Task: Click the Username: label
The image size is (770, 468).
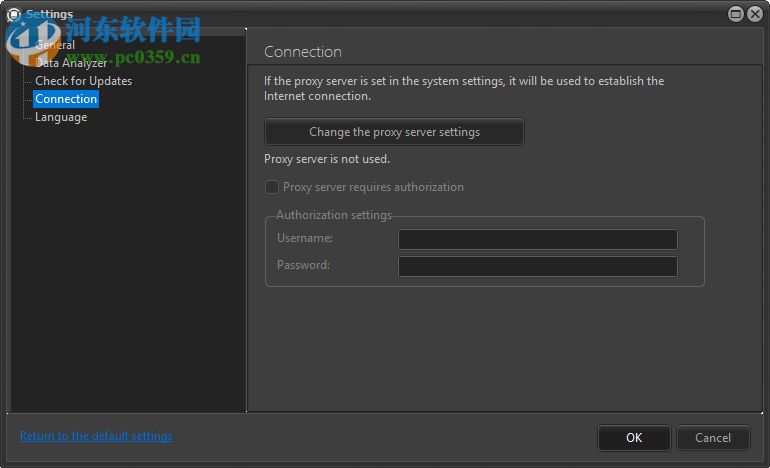Action: click(x=304, y=238)
